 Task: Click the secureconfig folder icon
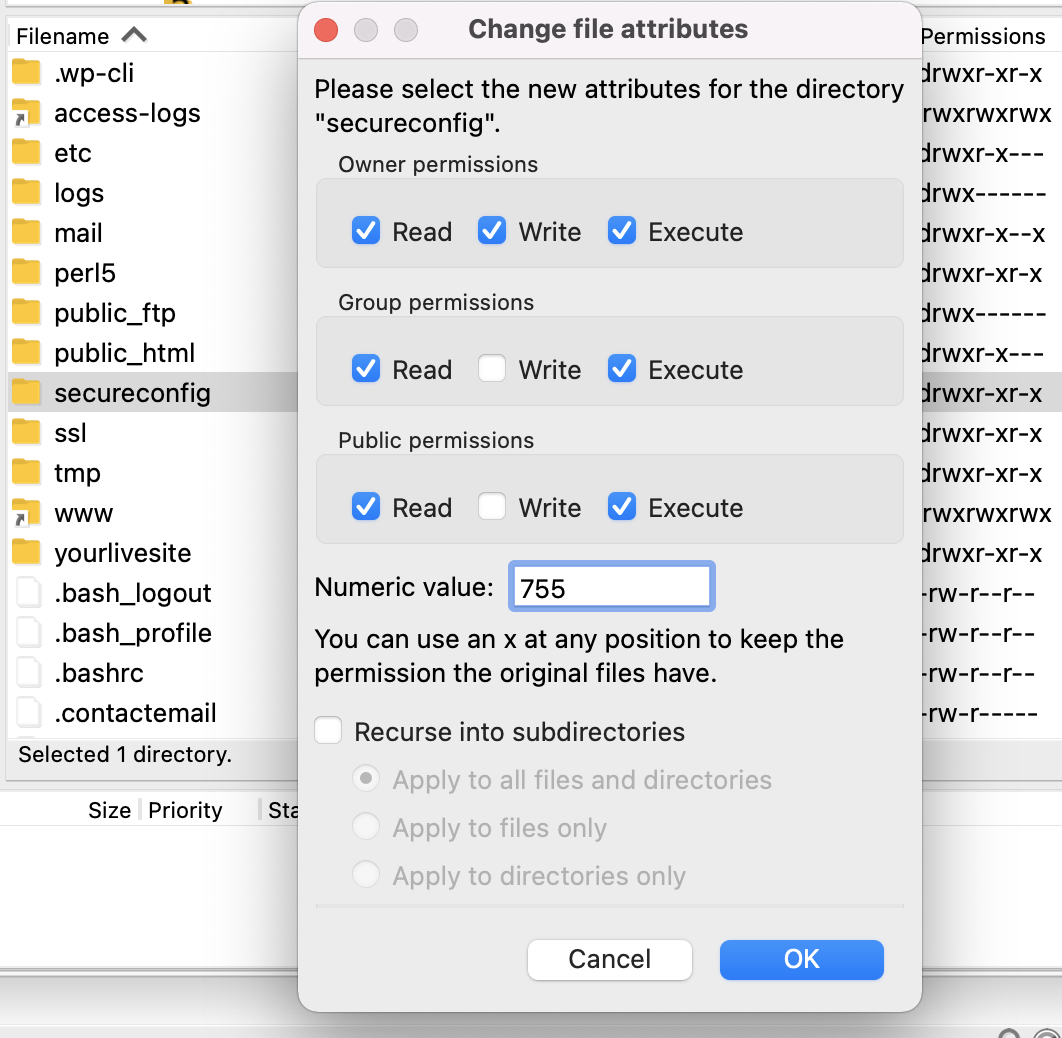tap(26, 392)
